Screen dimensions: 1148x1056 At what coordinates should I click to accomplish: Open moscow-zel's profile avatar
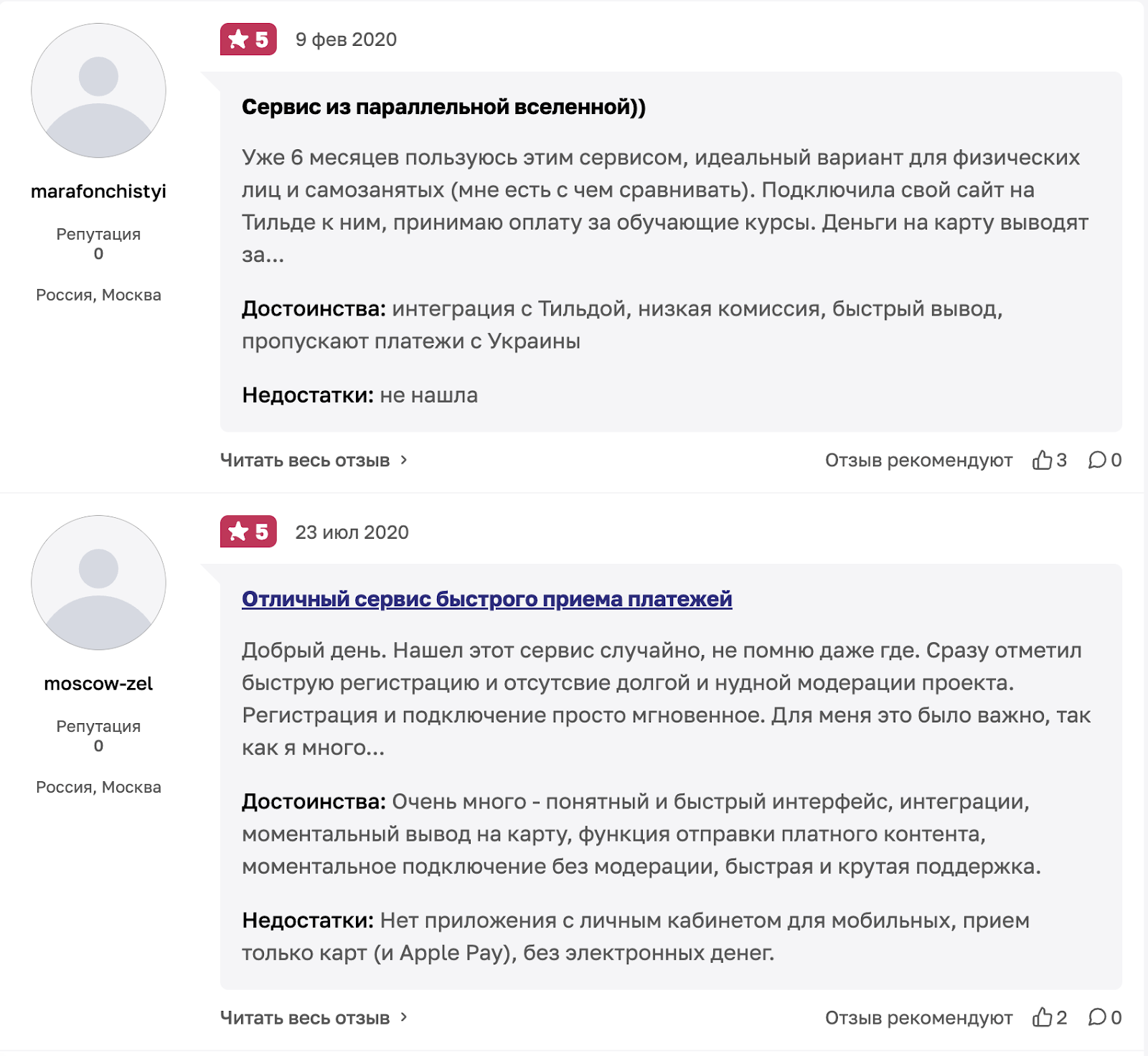point(98,583)
